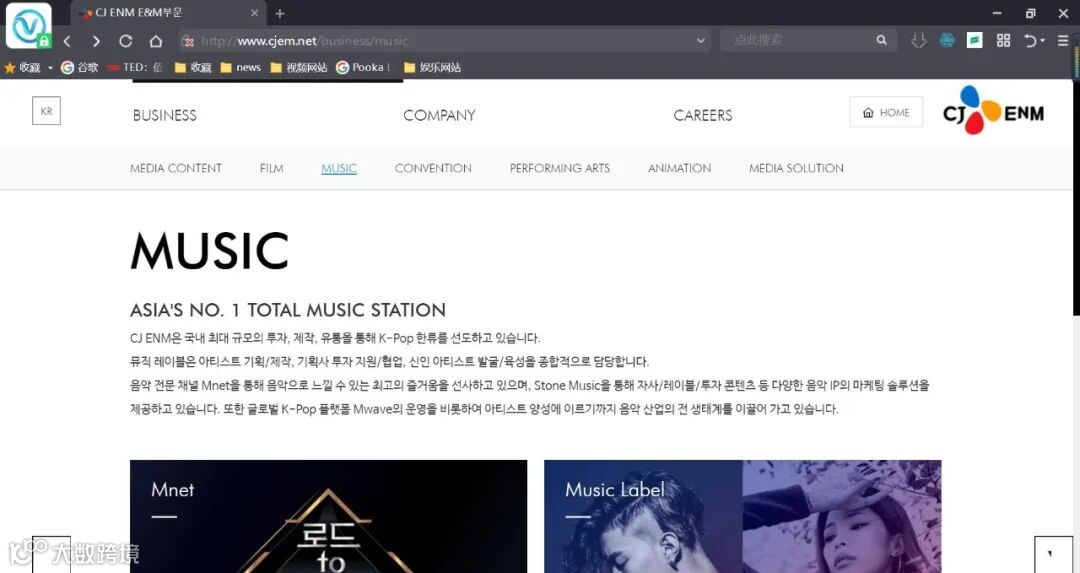
Task: Go to CONVENTION section
Action: pyautogui.click(x=433, y=168)
